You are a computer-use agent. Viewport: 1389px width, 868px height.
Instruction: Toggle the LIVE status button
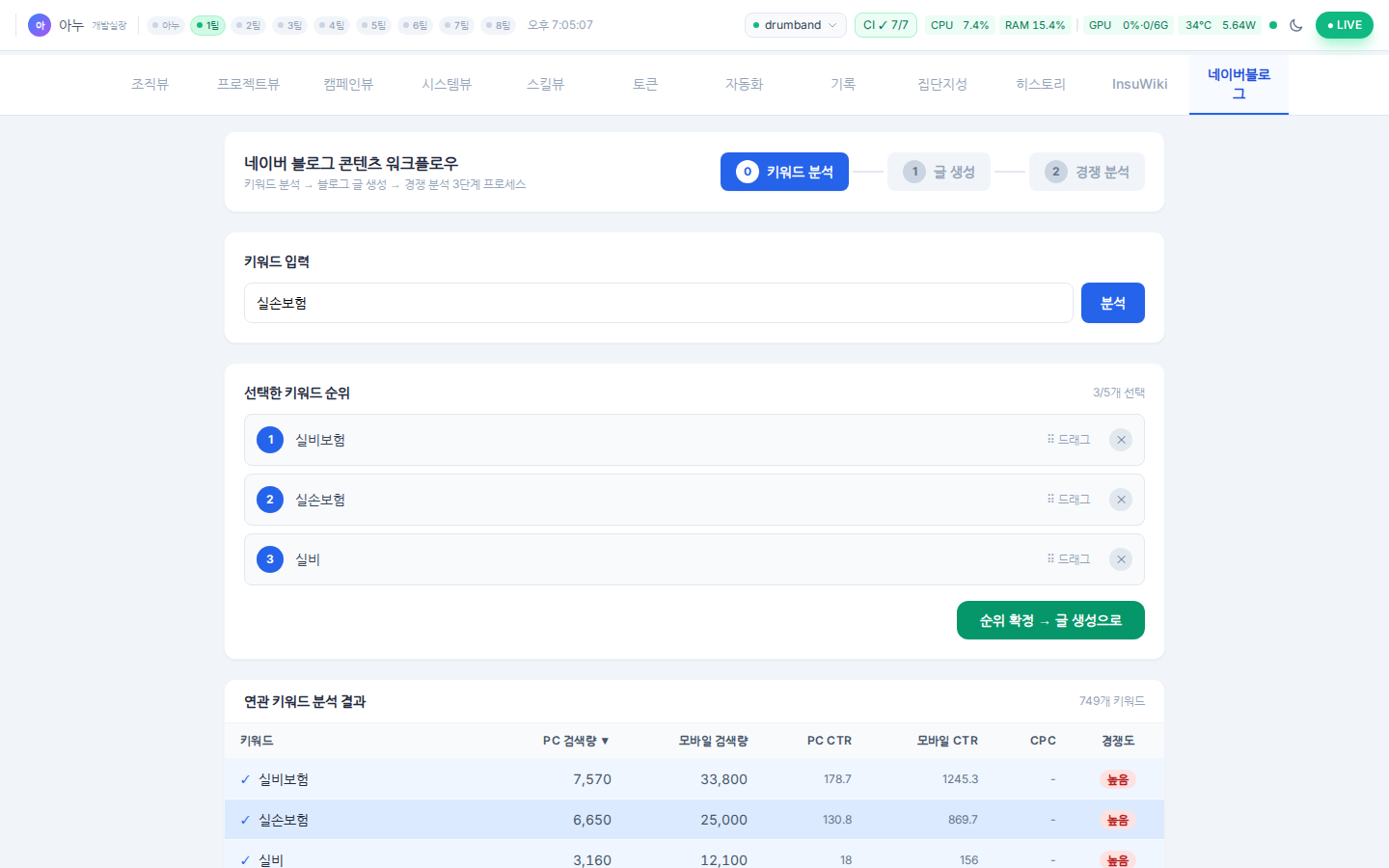click(1344, 25)
